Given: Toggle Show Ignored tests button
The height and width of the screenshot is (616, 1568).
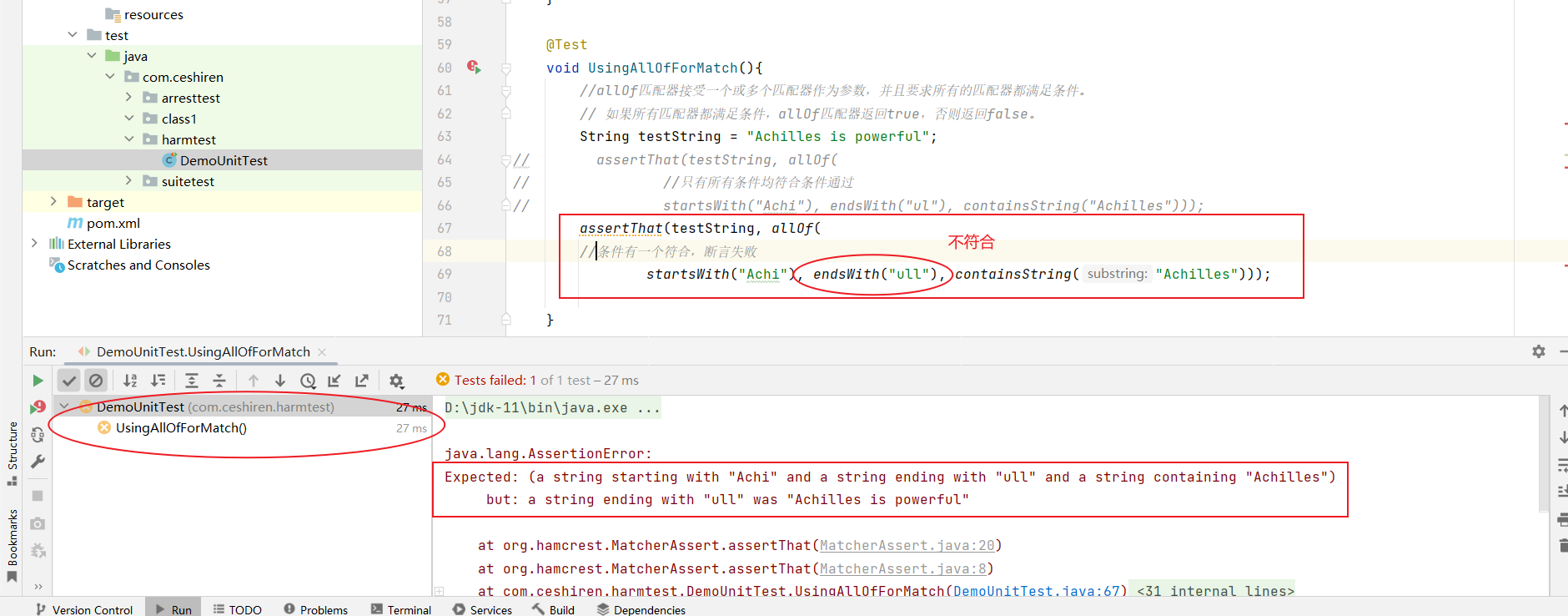Looking at the screenshot, I should pos(96,381).
